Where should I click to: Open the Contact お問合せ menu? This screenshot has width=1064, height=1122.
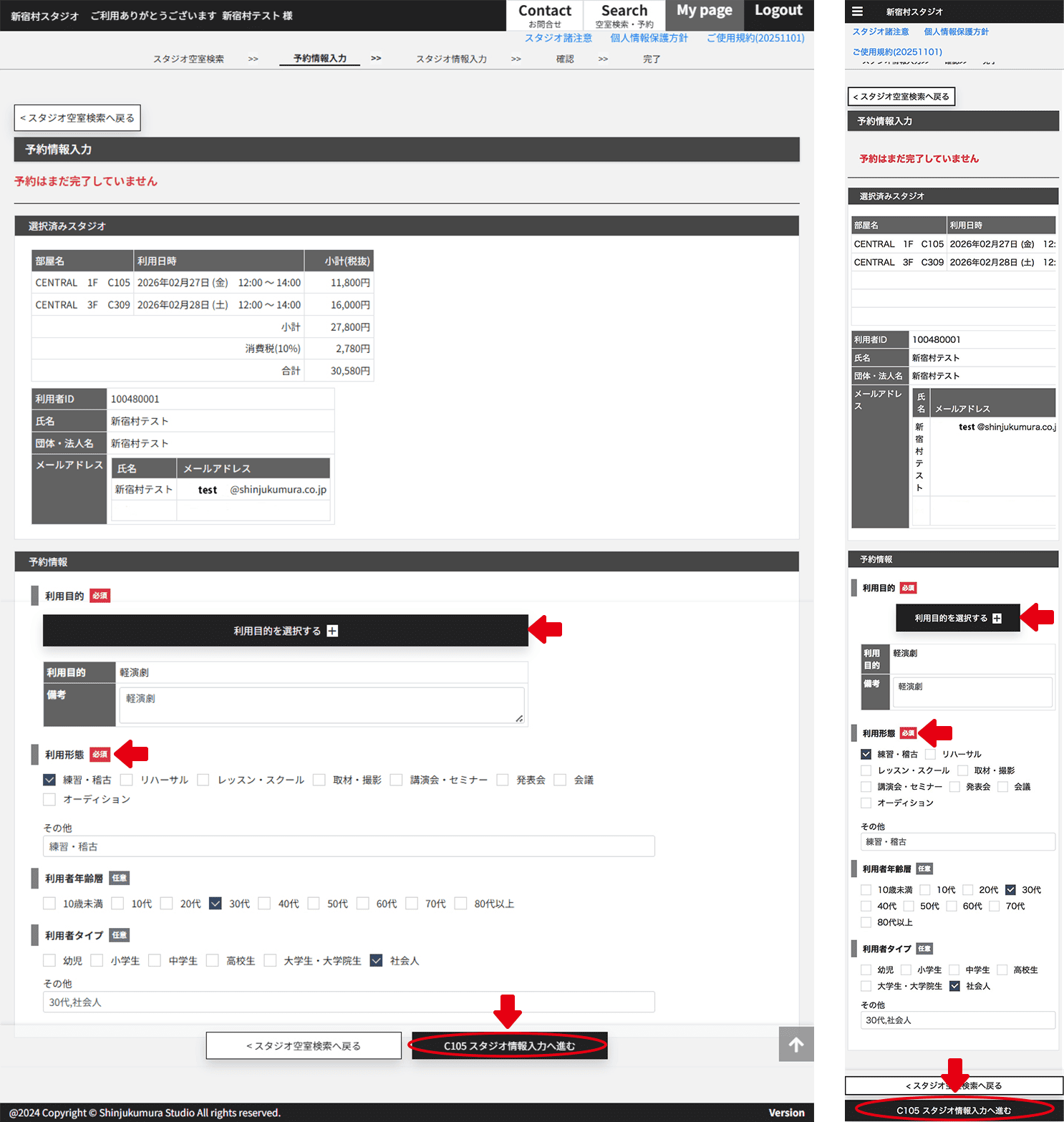[545, 15]
